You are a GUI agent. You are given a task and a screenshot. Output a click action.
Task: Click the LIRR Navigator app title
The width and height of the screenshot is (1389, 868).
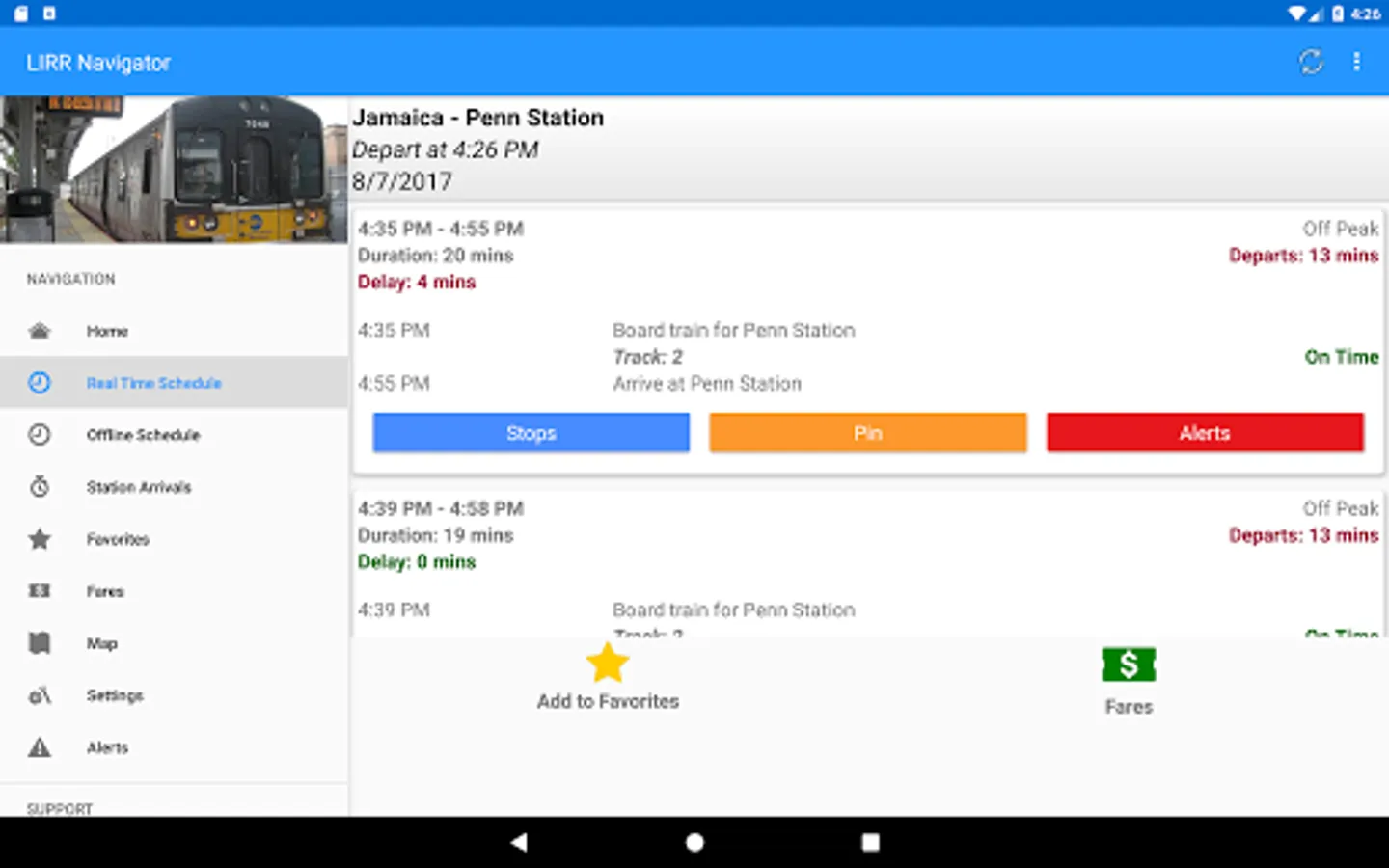[x=98, y=63]
